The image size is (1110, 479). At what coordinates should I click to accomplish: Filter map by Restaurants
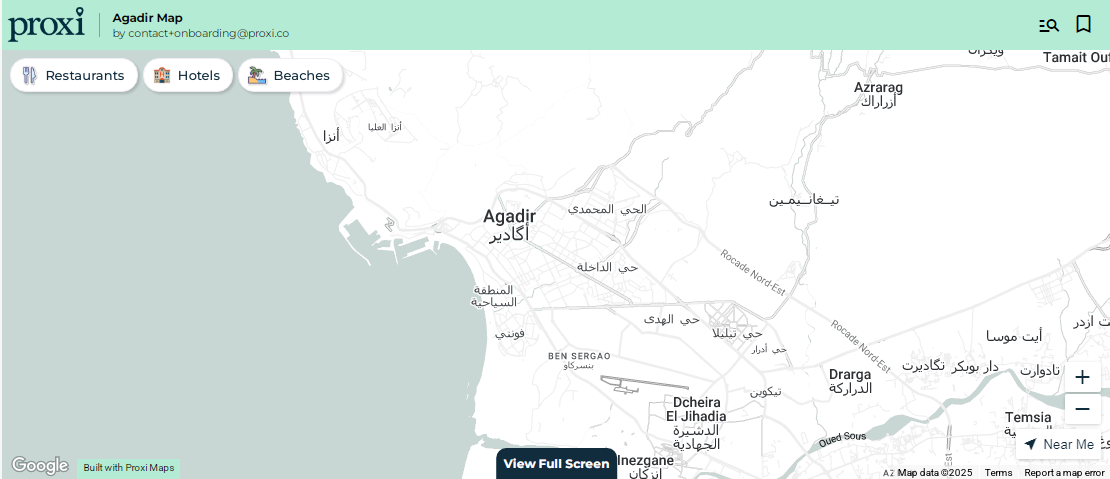click(74, 76)
